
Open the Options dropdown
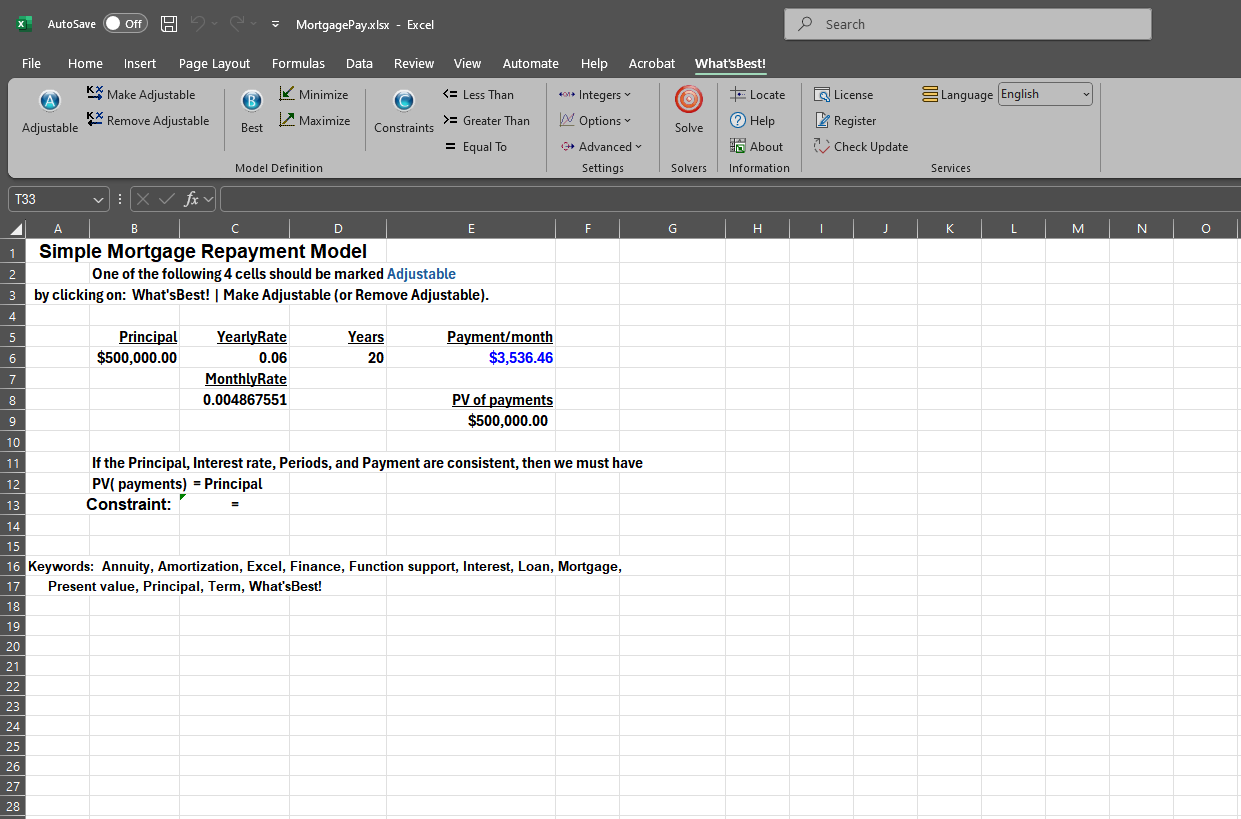[595, 121]
